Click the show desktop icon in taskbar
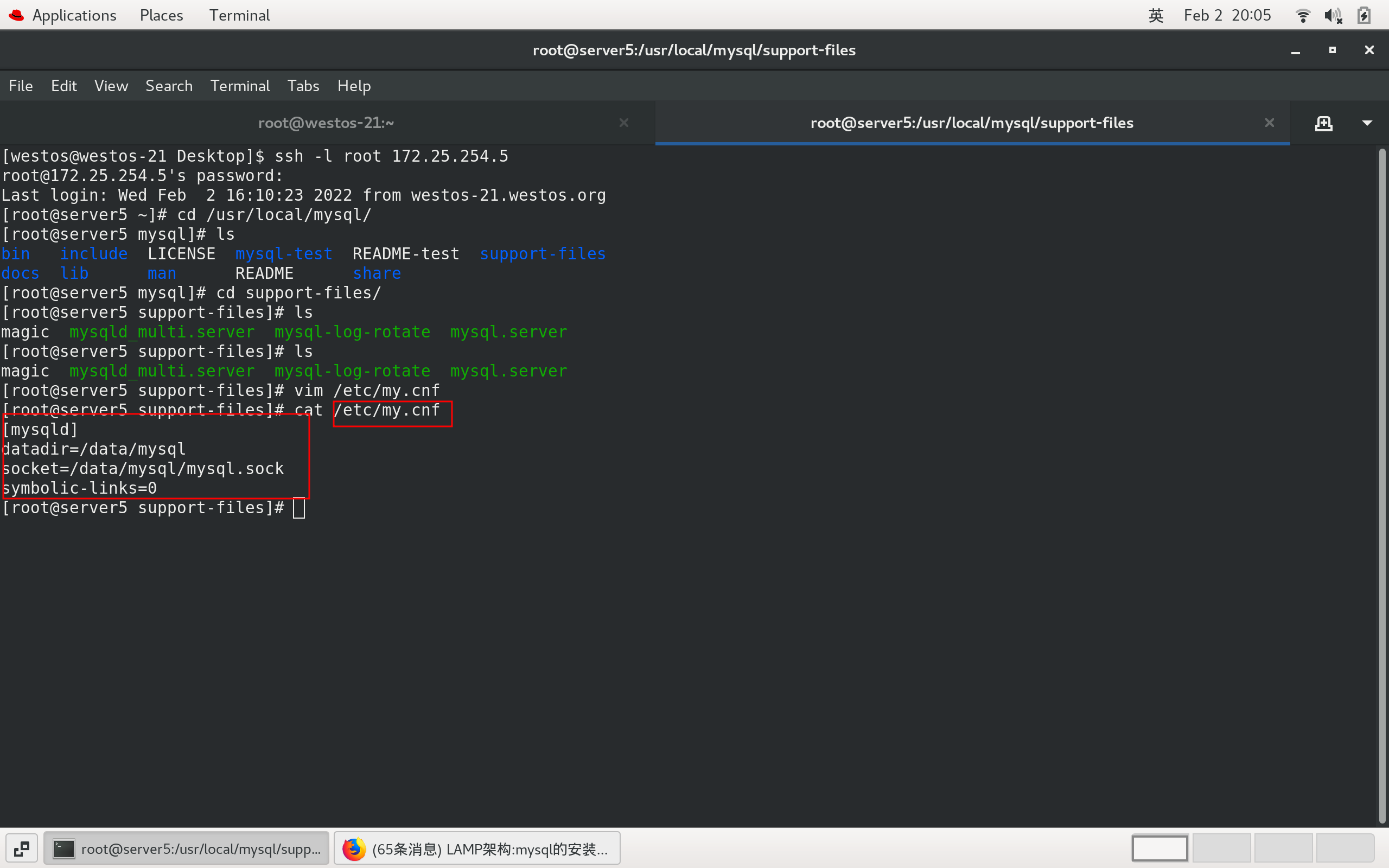The height and width of the screenshot is (868, 1389). [x=22, y=848]
